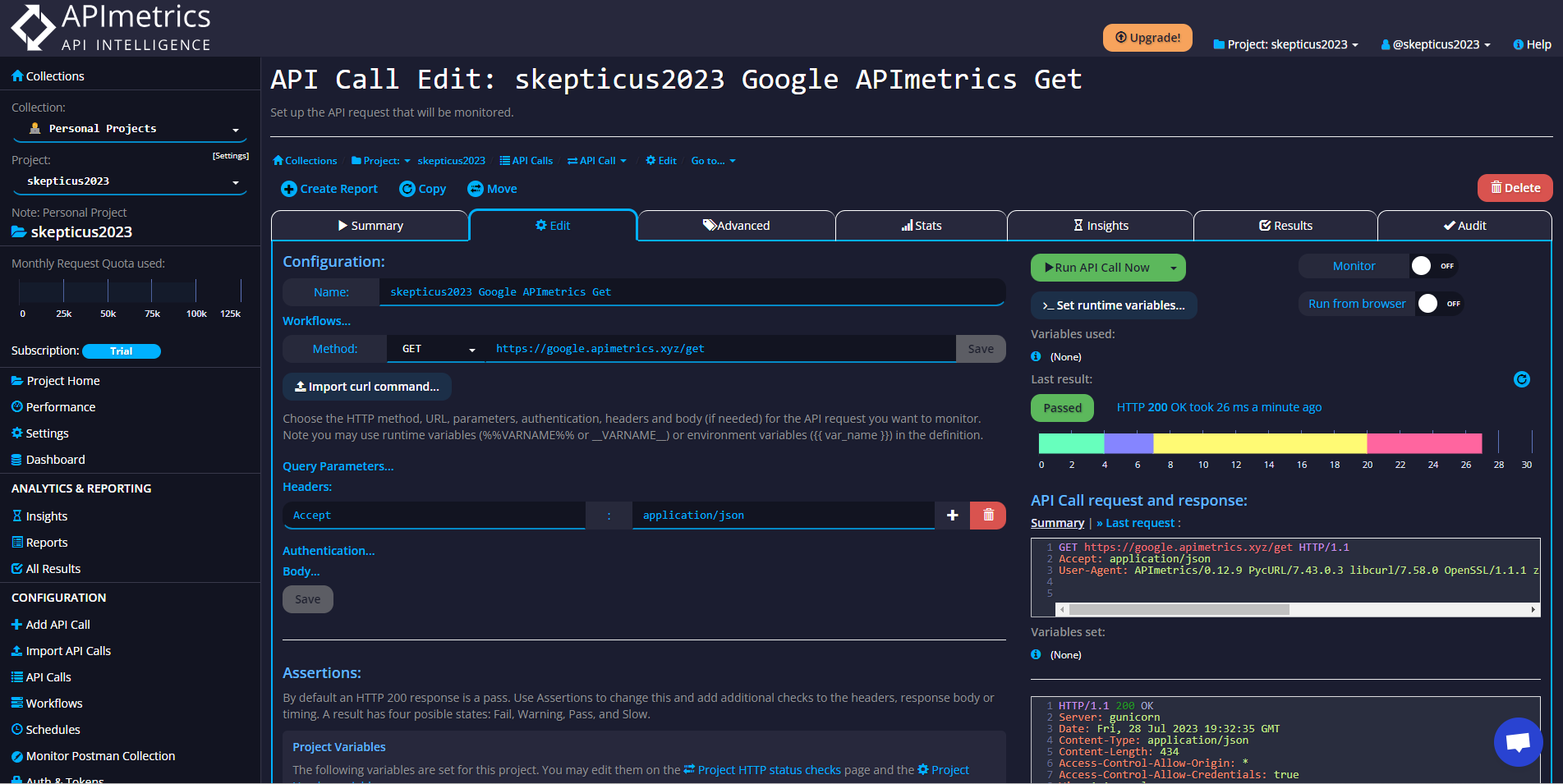Screen dimensions: 1563x784
Task: Click the red Delete button
Action: click(x=1515, y=188)
